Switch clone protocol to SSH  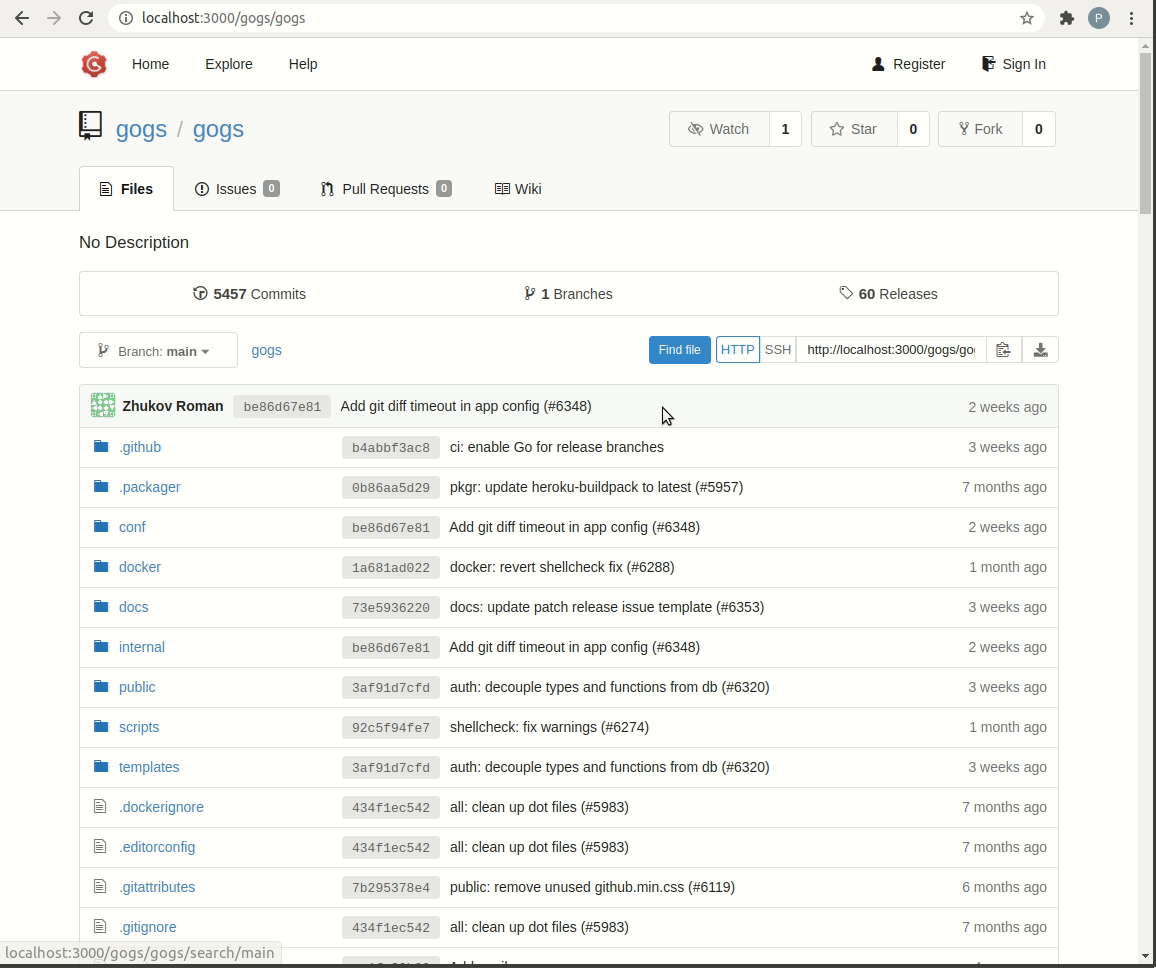coord(778,350)
